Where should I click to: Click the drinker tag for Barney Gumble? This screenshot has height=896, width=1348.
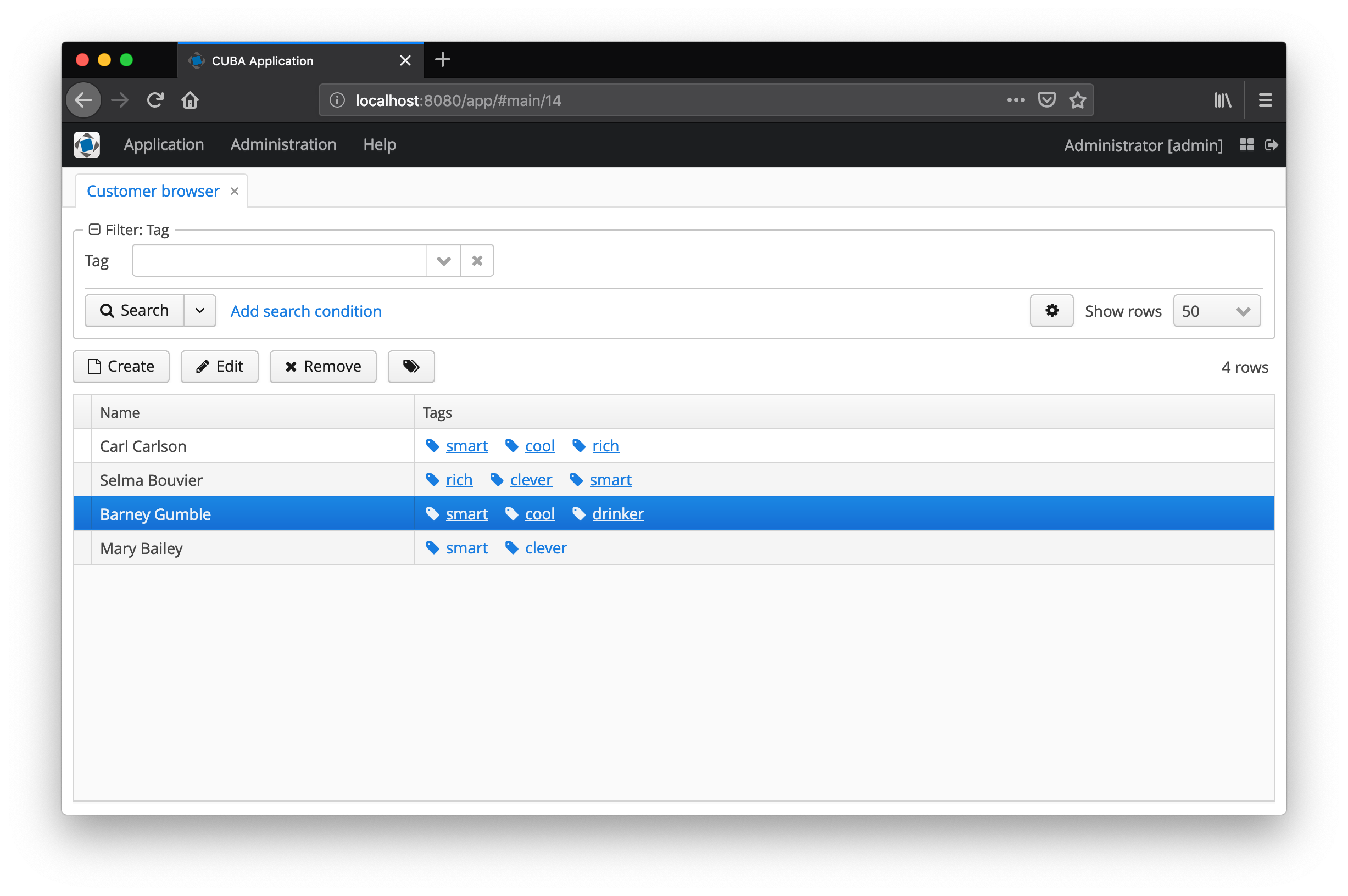point(617,514)
